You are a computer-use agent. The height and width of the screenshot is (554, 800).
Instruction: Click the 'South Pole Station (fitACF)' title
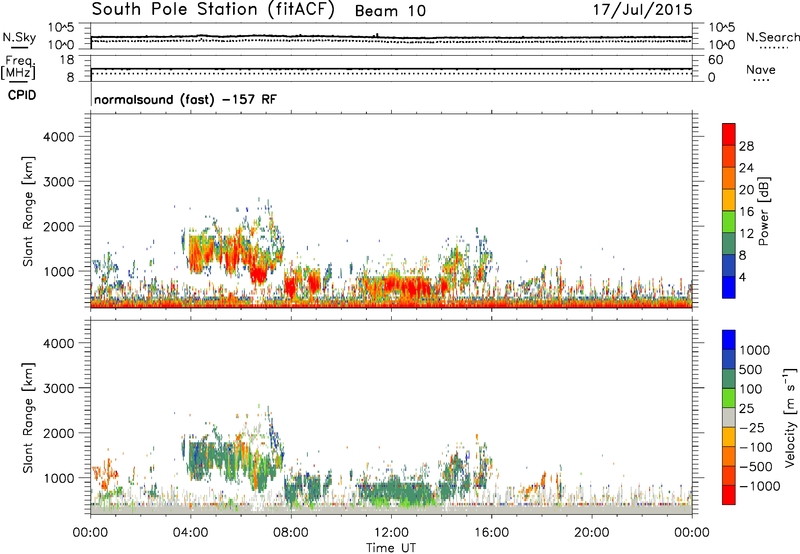point(213,9)
